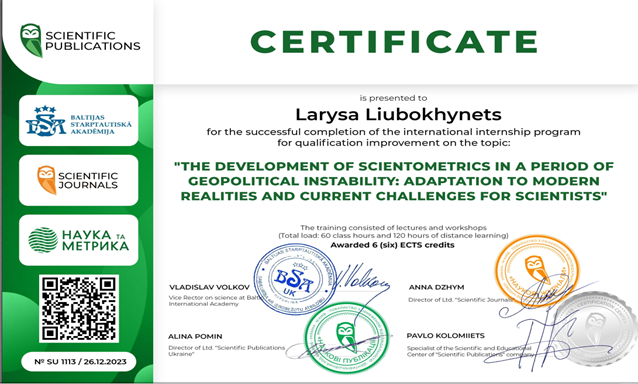The image size is (638, 384).
Task: Click the name Anna Dzhym
Action: 437,287
